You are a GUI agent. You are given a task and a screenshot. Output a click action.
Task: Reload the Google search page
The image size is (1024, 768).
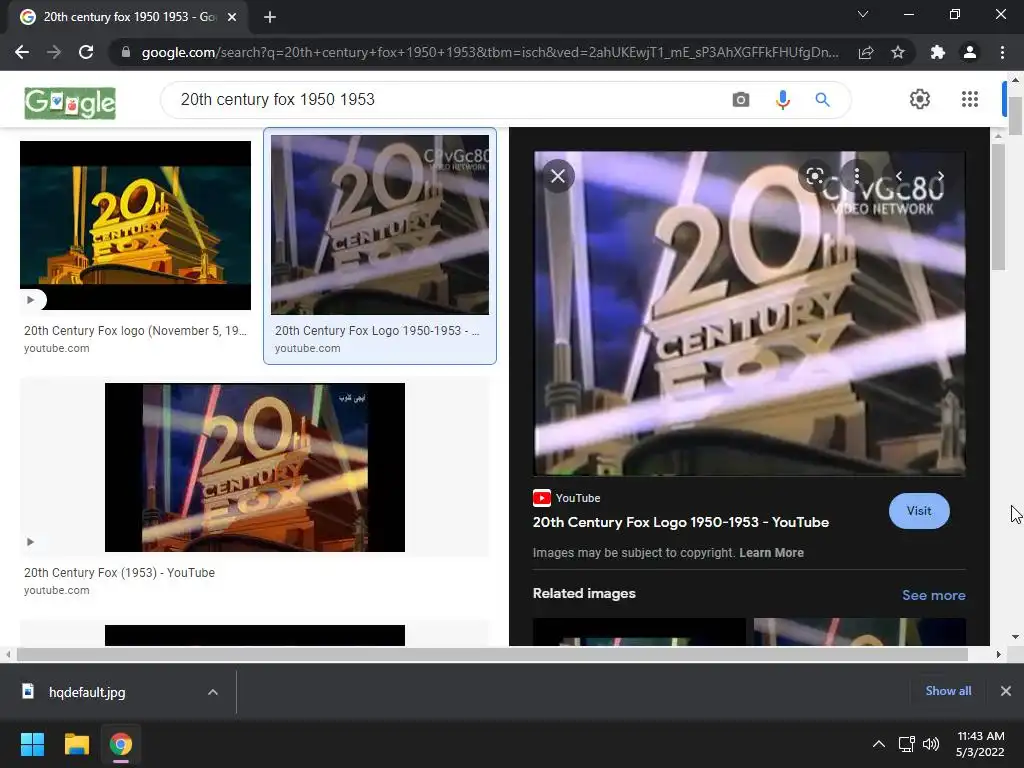[86, 52]
